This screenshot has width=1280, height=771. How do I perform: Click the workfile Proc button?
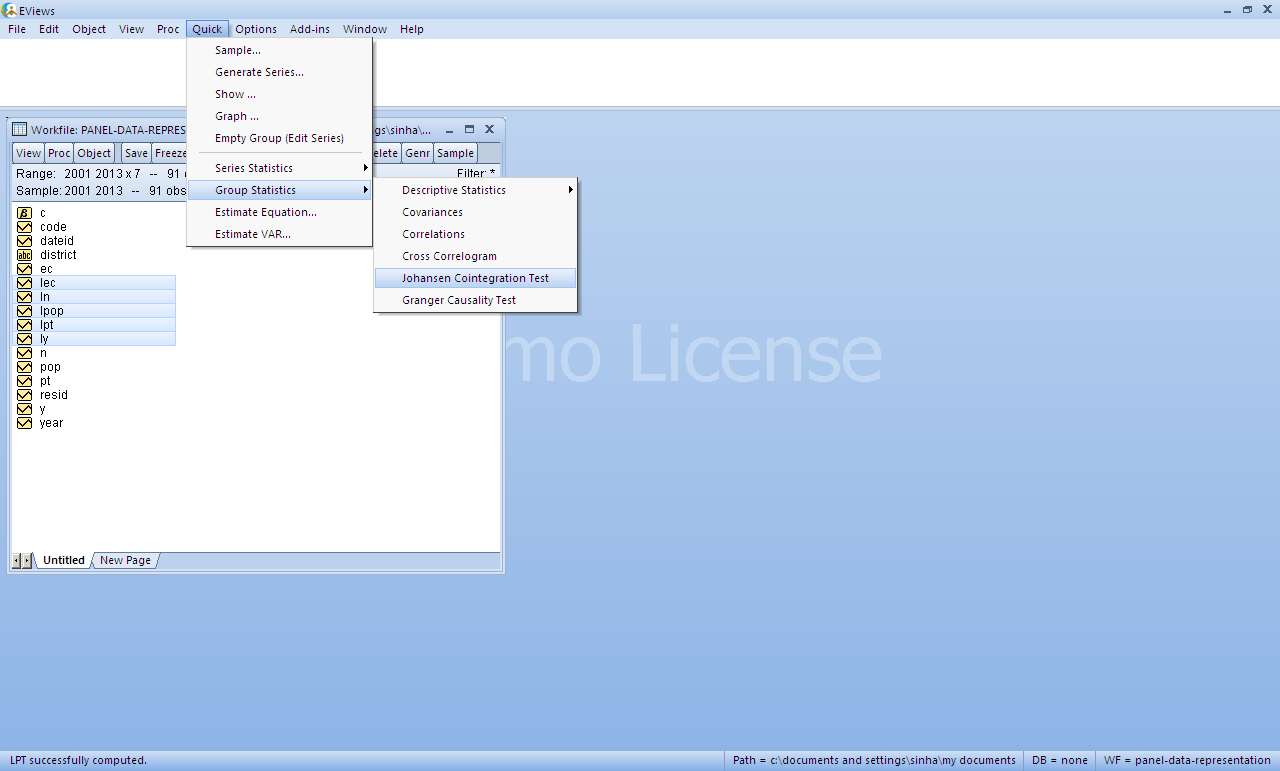click(59, 153)
